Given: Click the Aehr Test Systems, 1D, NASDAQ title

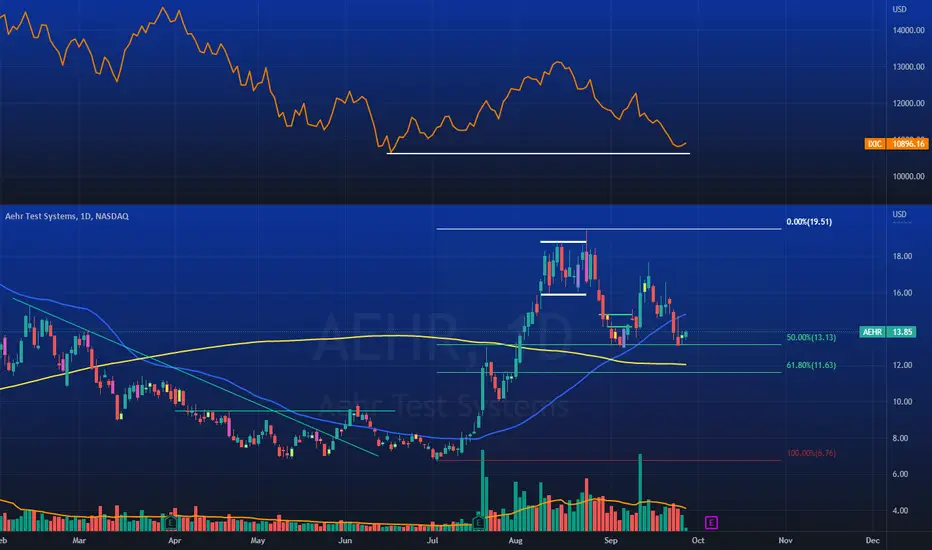Looking at the screenshot, I should [67, 216].
